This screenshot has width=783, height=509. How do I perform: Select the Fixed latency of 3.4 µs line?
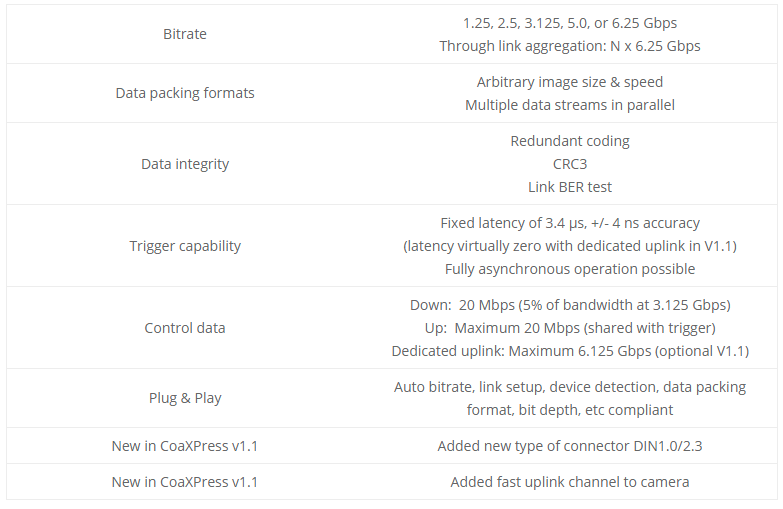[x=570, y=223]
